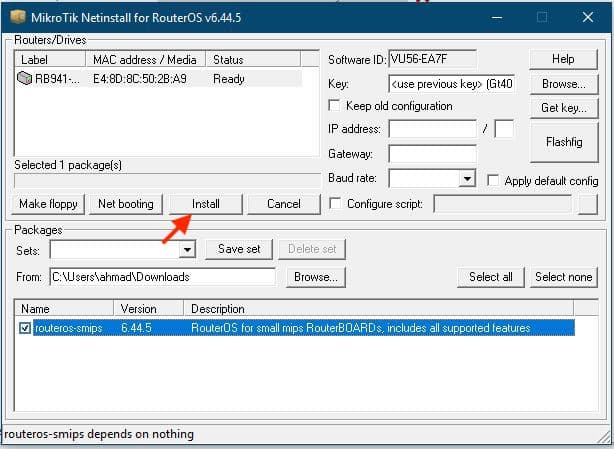Enable the Configure script checkbox

click(x=335, y=204)
